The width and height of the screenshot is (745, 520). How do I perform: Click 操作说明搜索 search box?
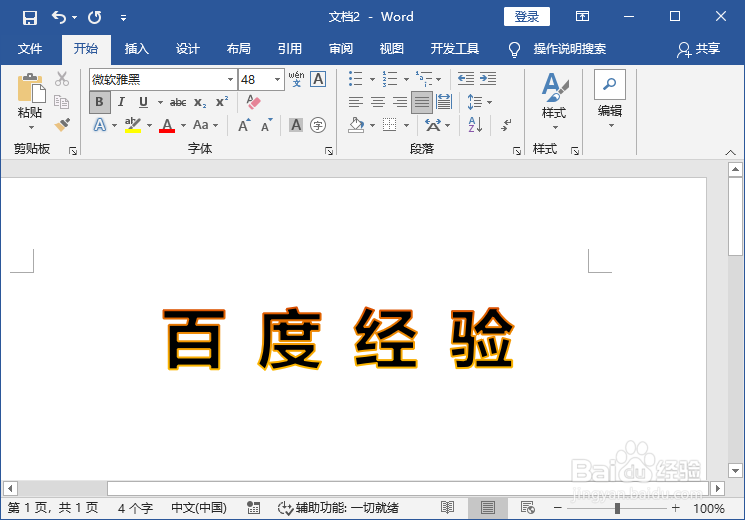pos(570,49)
